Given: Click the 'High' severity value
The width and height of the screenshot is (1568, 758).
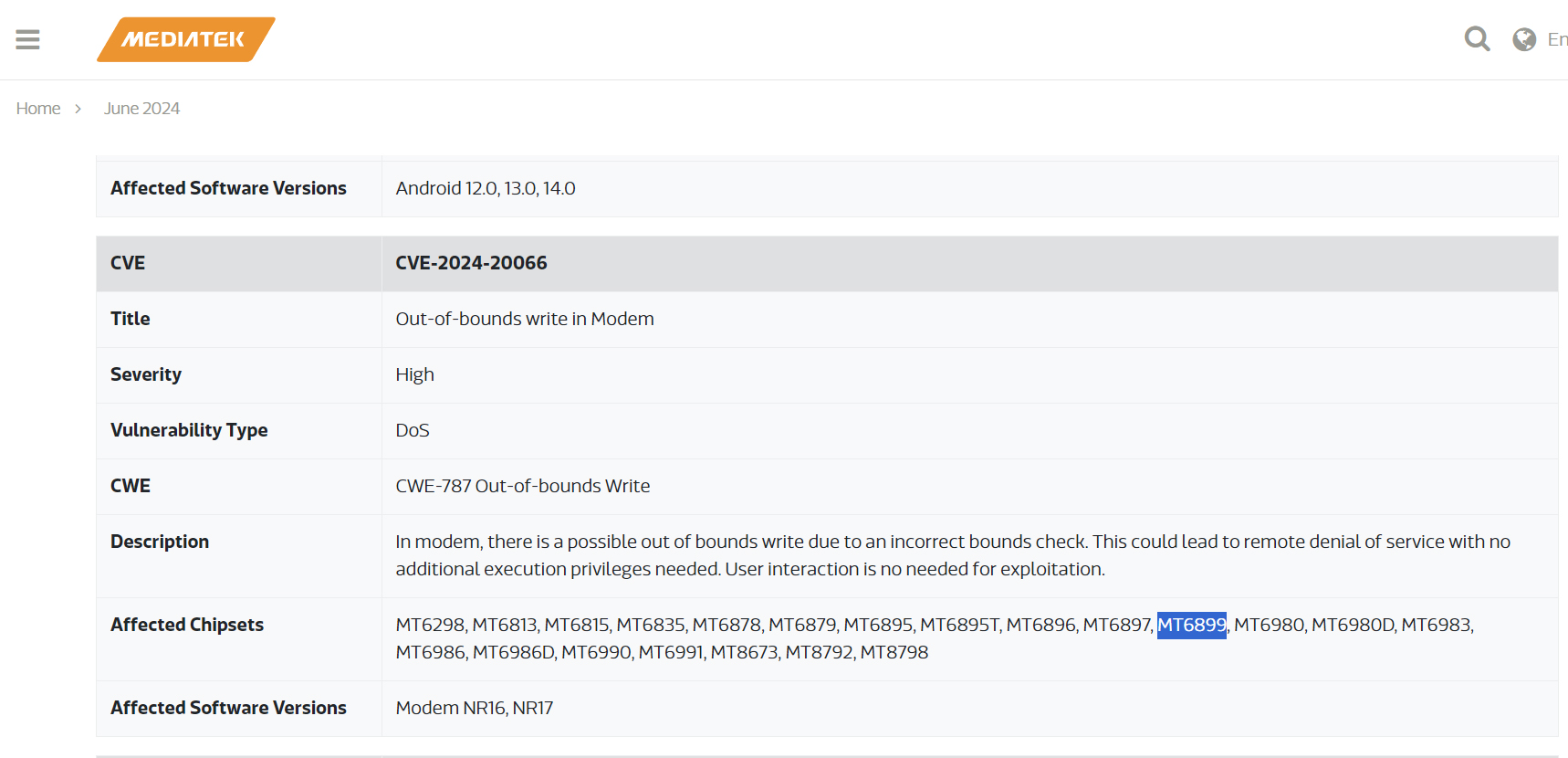Looking at the screenshot, I should [414, 374].
